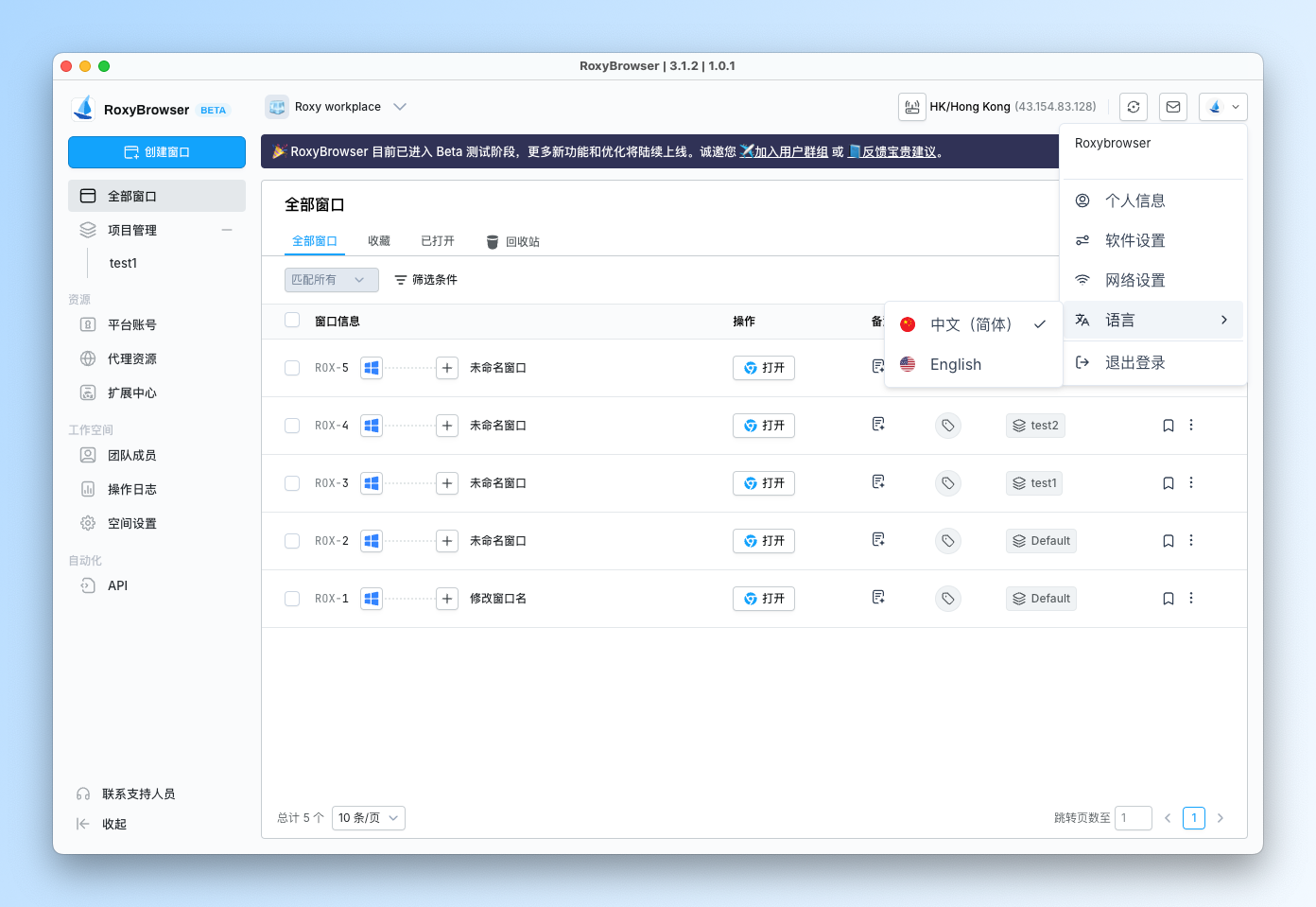Click the refresh icon in top bar
This screenshot has height=907, width=1316.
[1134, 107]
